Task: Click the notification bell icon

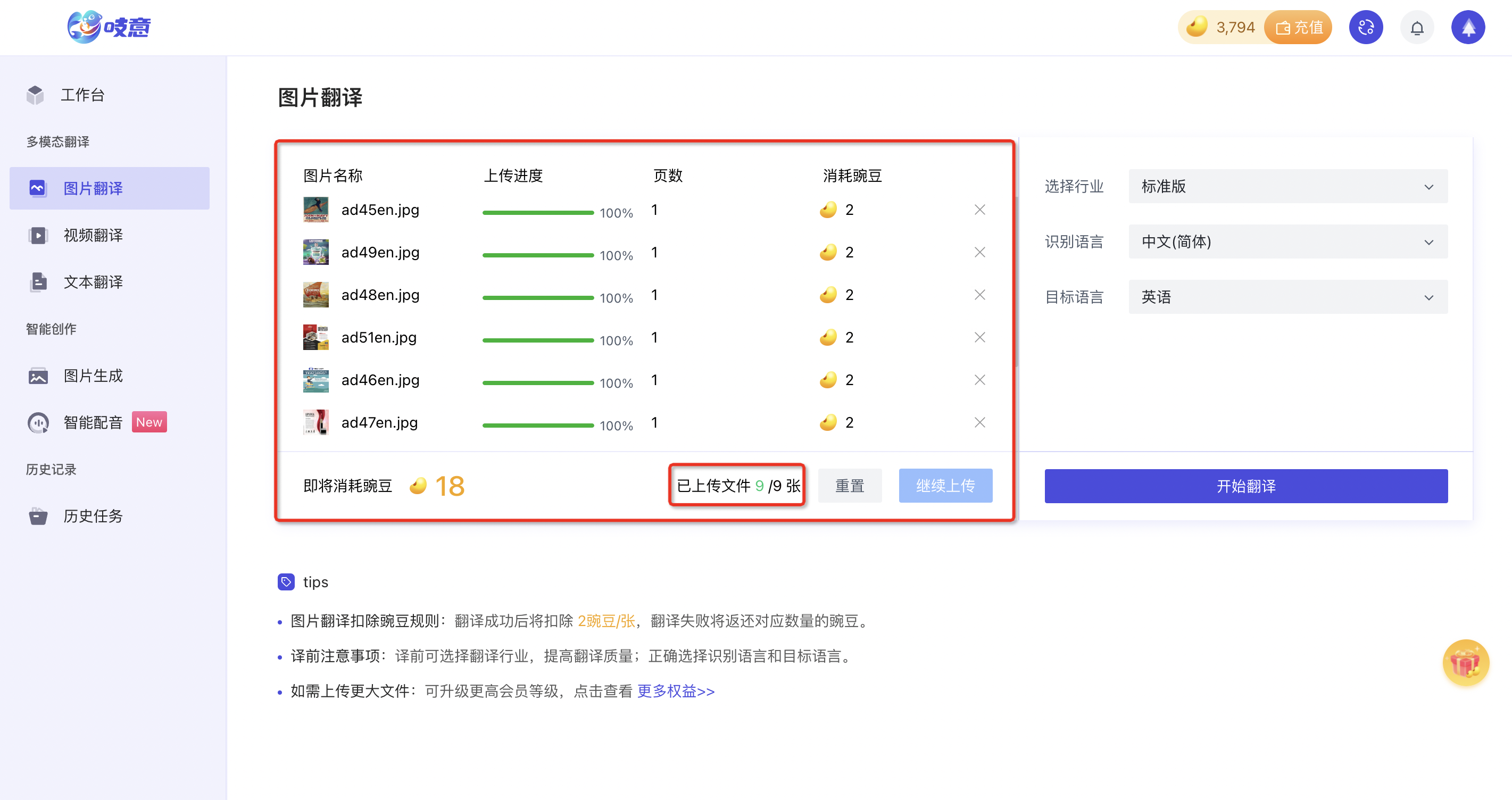Action: point(1417,28)
